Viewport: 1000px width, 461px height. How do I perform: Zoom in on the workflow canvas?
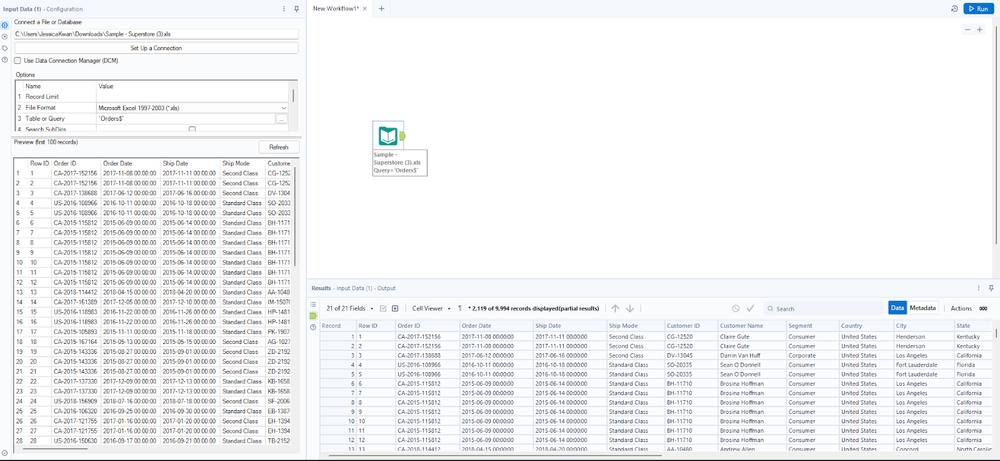click(979, 30)
